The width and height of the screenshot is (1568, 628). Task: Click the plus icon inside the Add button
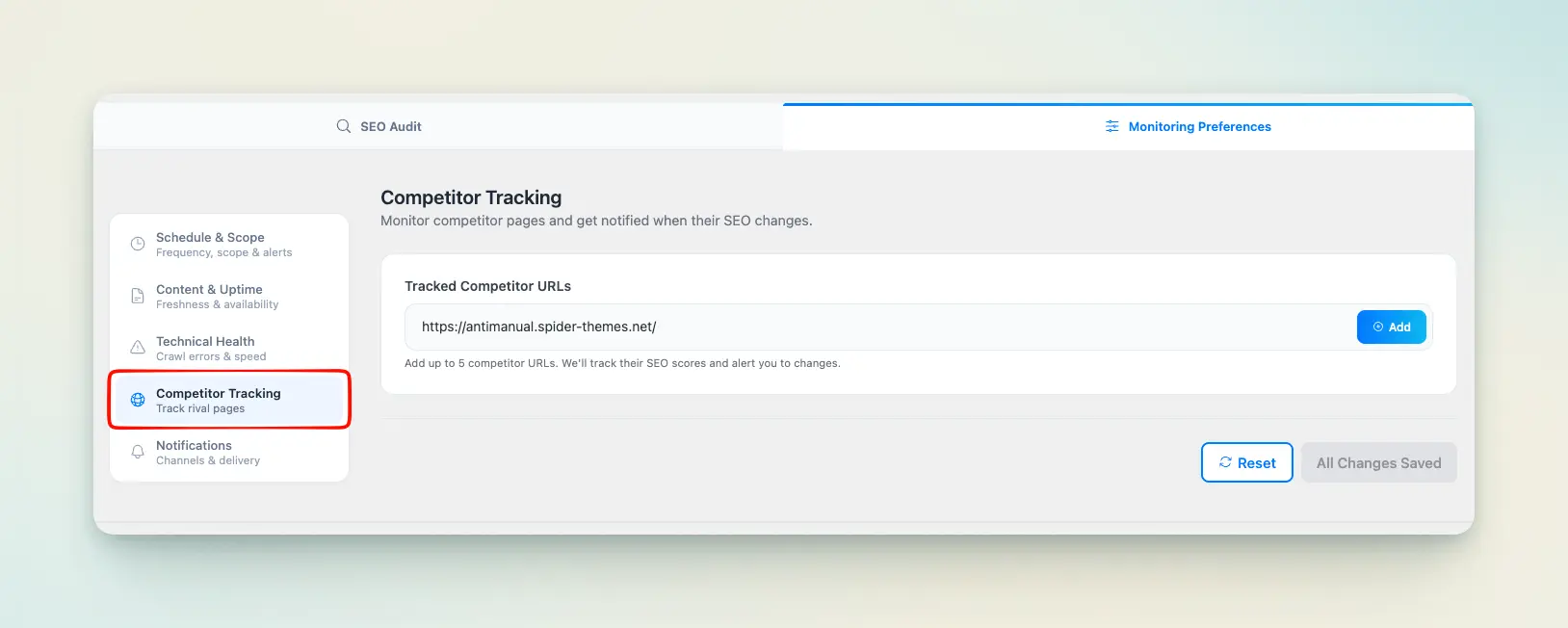[1378, 327]
